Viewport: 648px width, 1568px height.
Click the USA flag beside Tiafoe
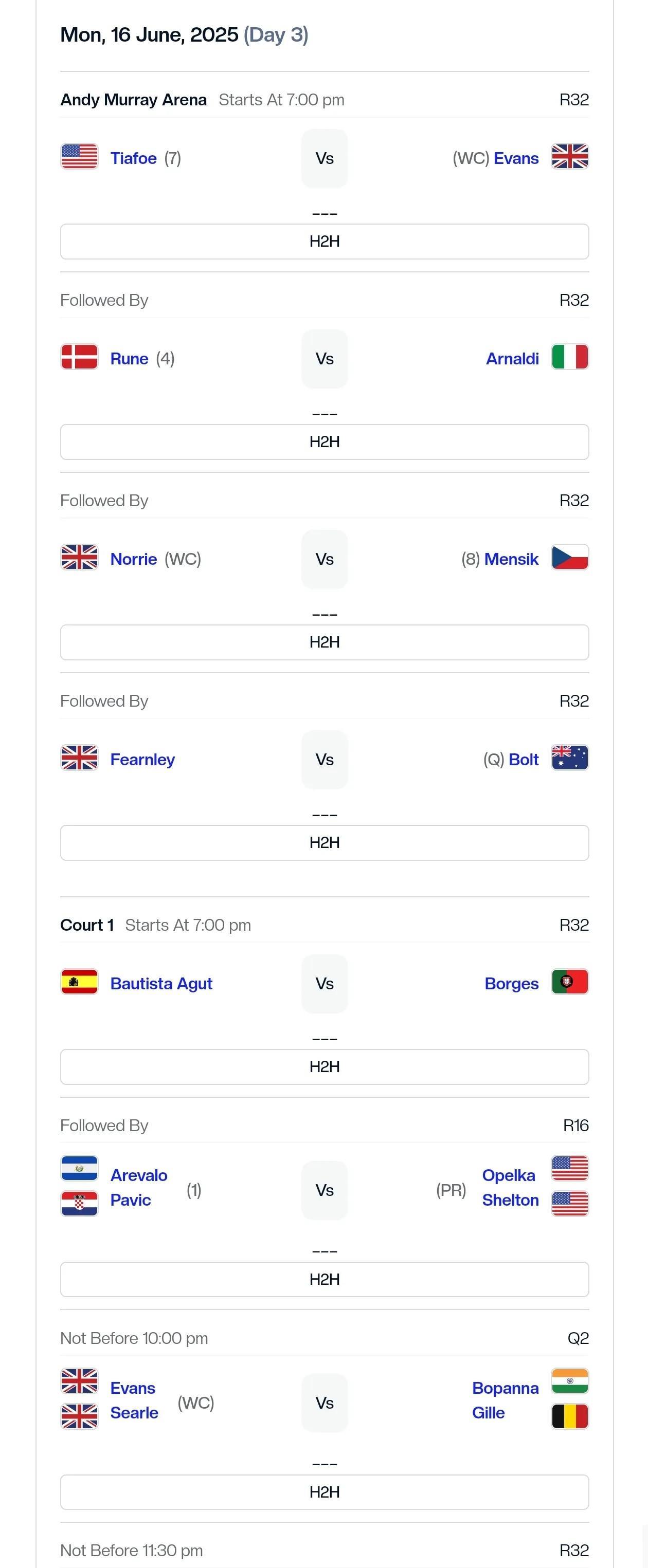point(79,156)
